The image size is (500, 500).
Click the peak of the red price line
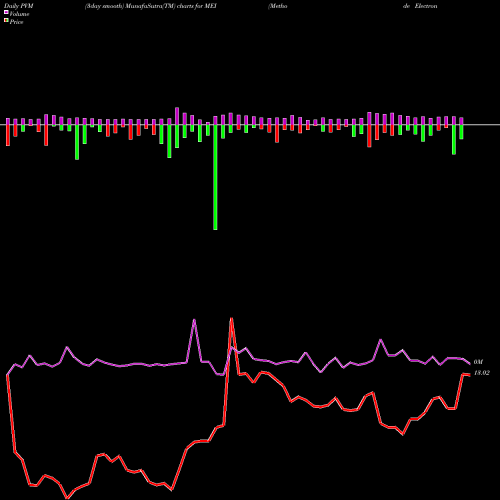(x=231, y=319)
